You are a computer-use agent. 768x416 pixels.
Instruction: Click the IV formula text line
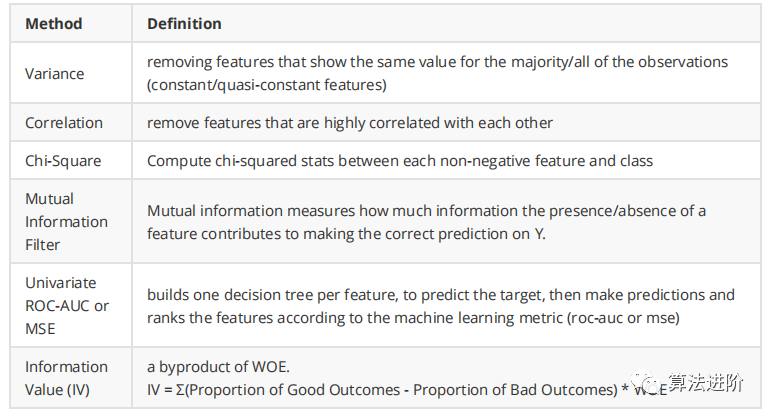point(407,390)
